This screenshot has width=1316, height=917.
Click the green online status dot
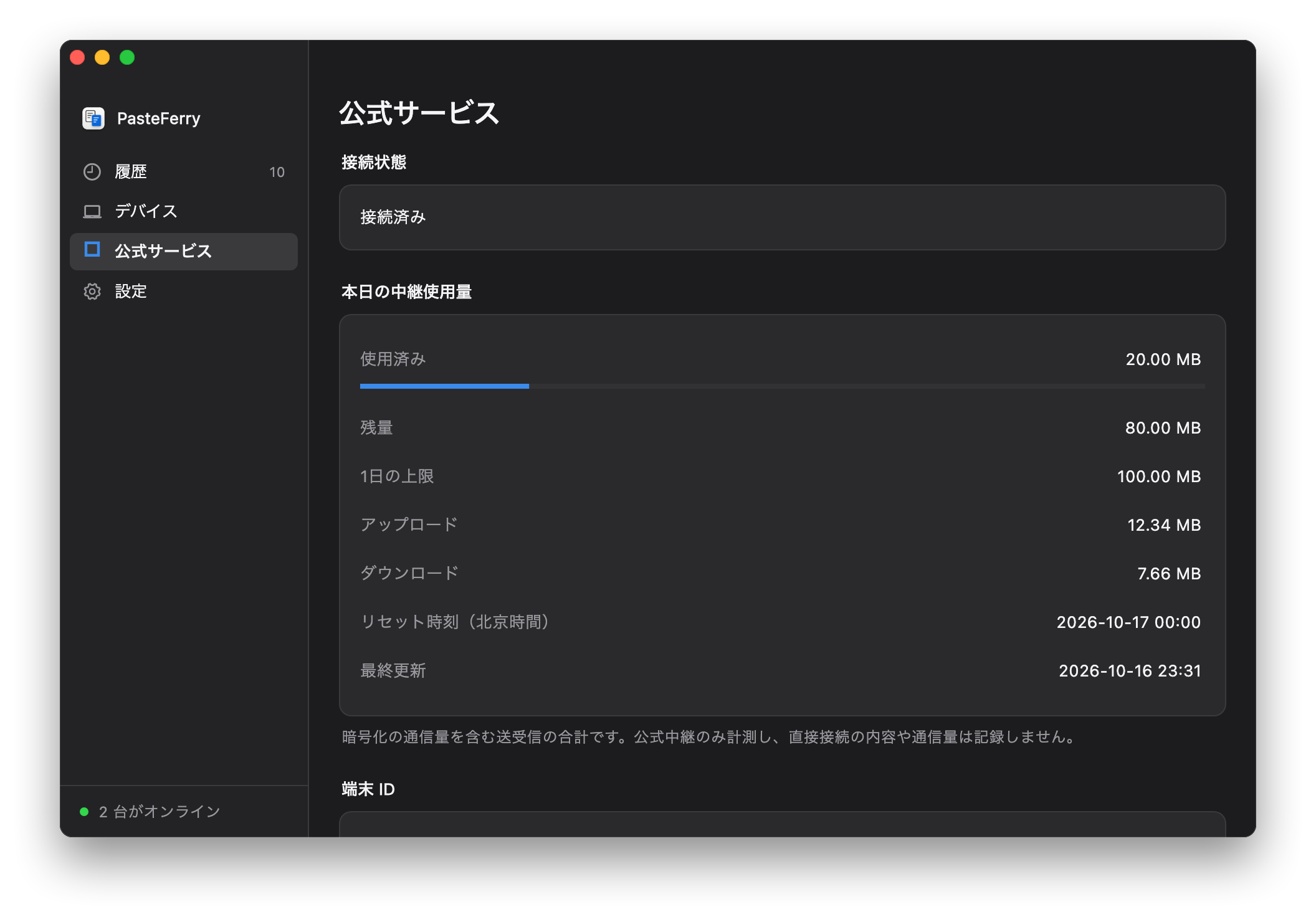(x=84, y=812)
